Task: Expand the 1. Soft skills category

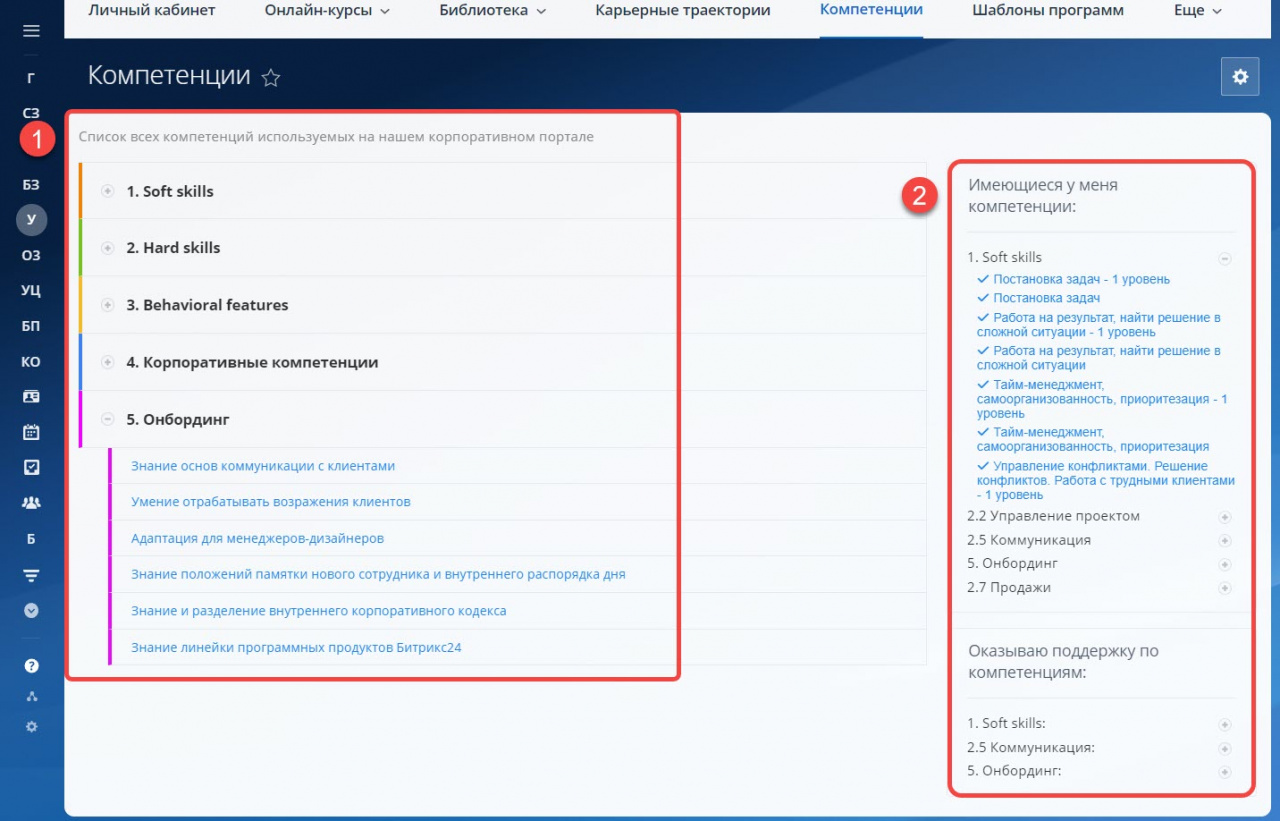Action: pos(108,191)
